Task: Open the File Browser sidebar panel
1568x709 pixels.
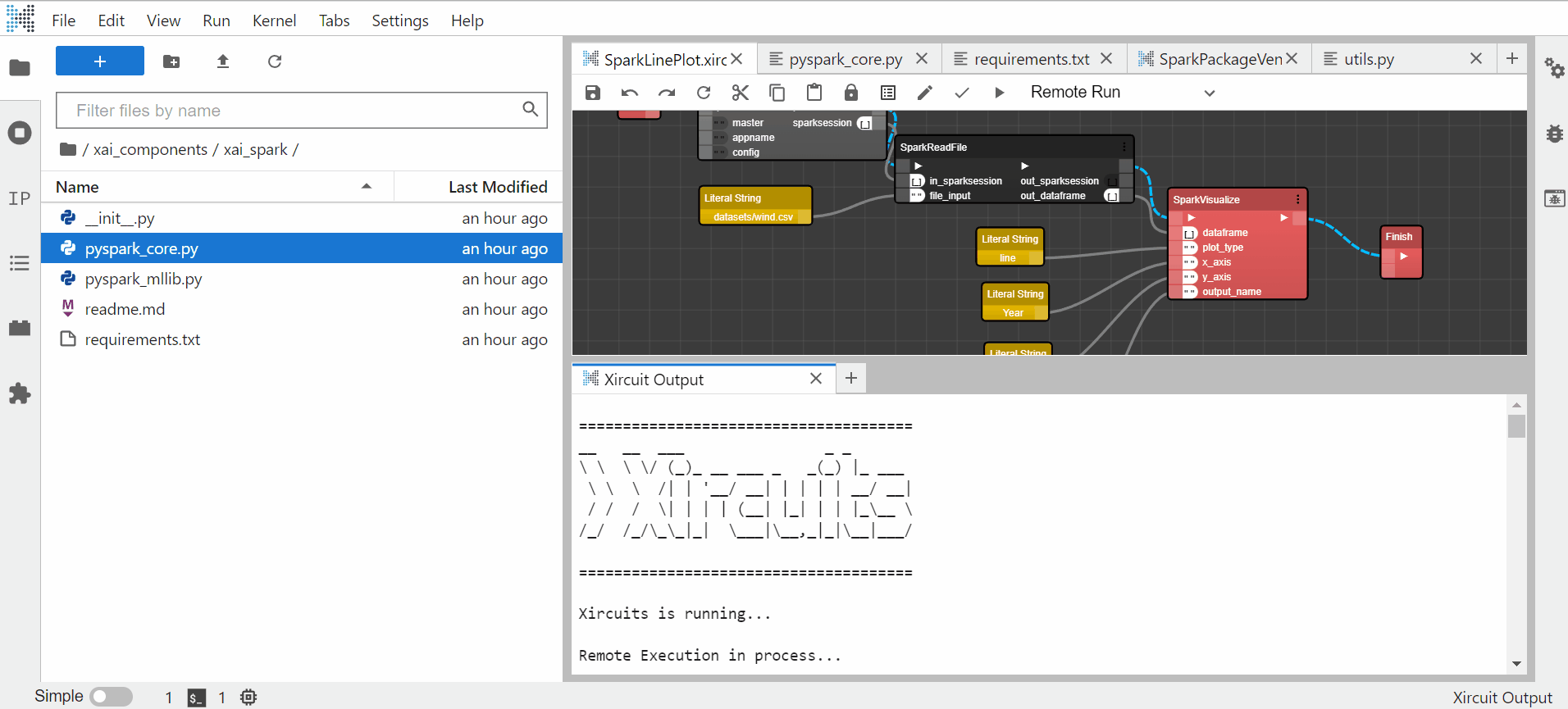Action: (x=20, y=68)
